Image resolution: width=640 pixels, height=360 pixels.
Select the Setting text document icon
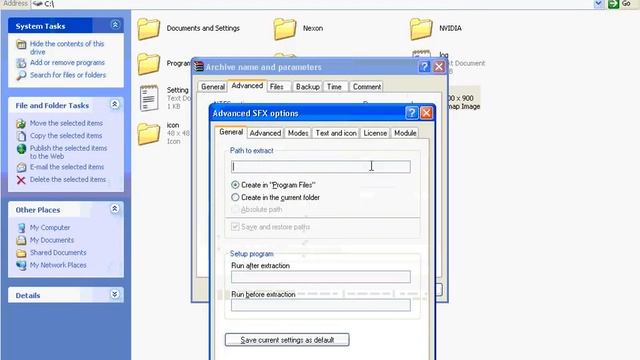coord(149,98)
